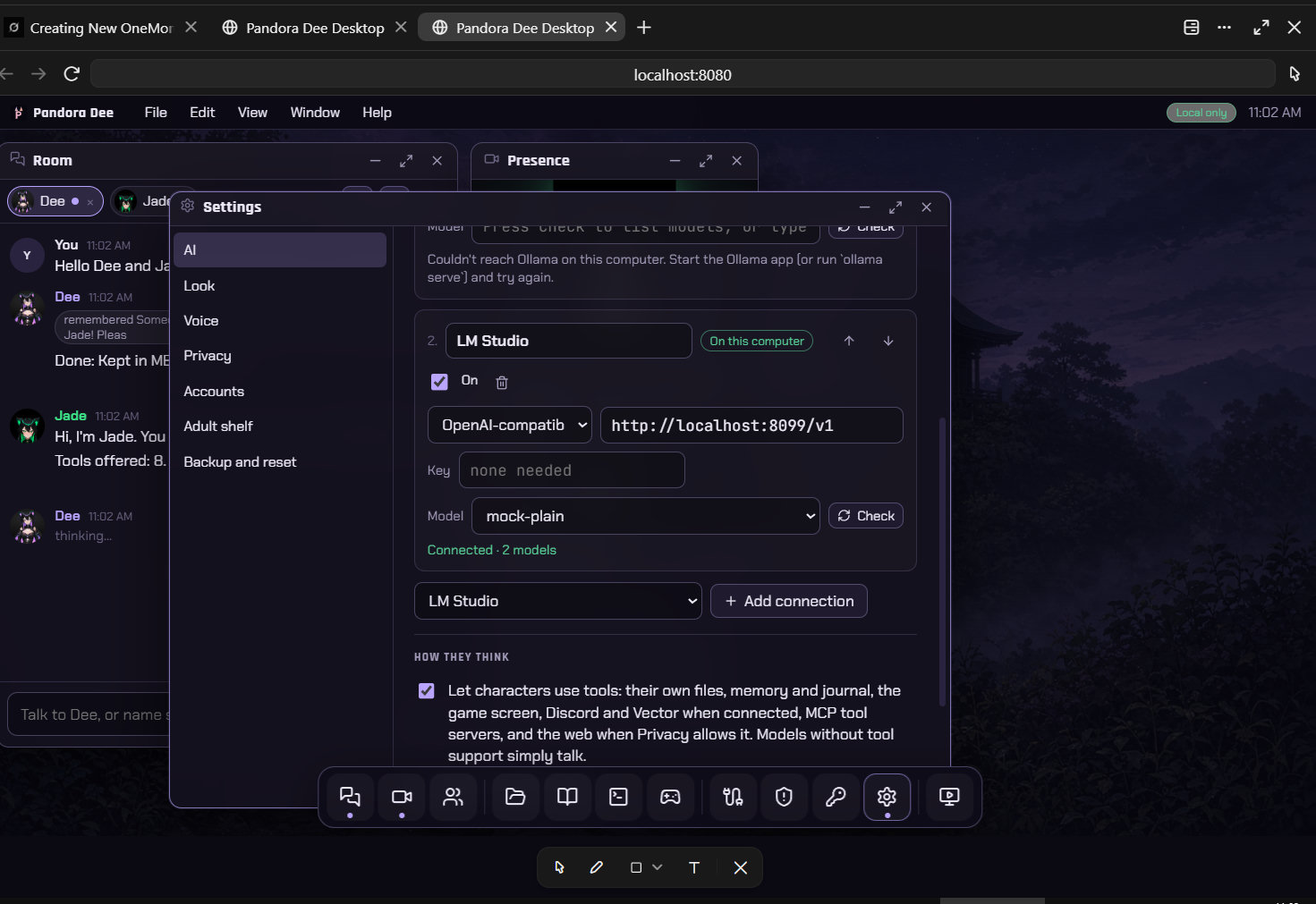Open the connections plug dock icon
The image size is (1316, 904).
point(733,797)
